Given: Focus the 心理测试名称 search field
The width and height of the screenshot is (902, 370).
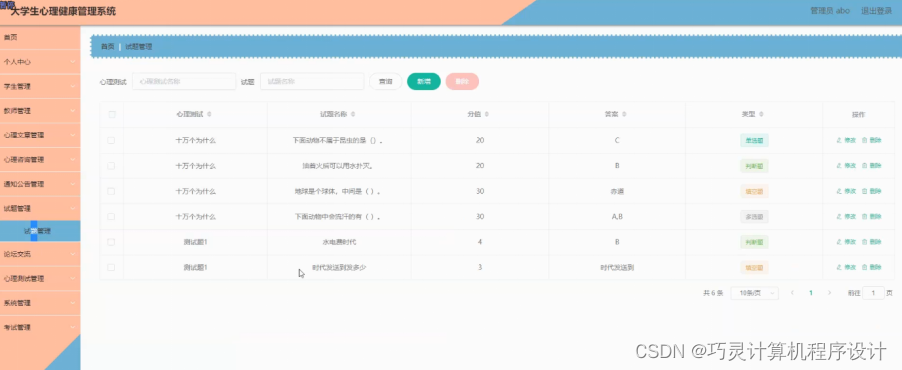Looking at the screenshot, I should [x=184, y=82].
